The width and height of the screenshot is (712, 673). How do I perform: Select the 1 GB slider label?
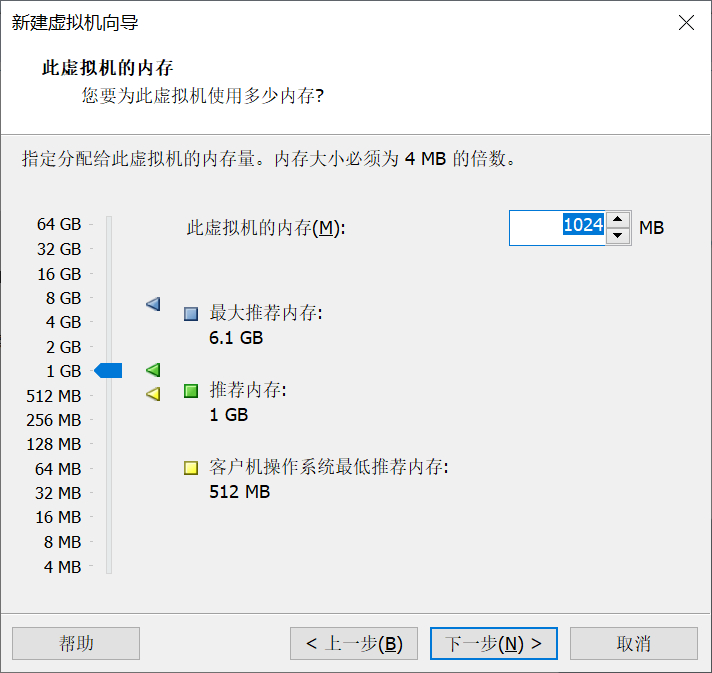pyautogui.click(x=64, y=371)
